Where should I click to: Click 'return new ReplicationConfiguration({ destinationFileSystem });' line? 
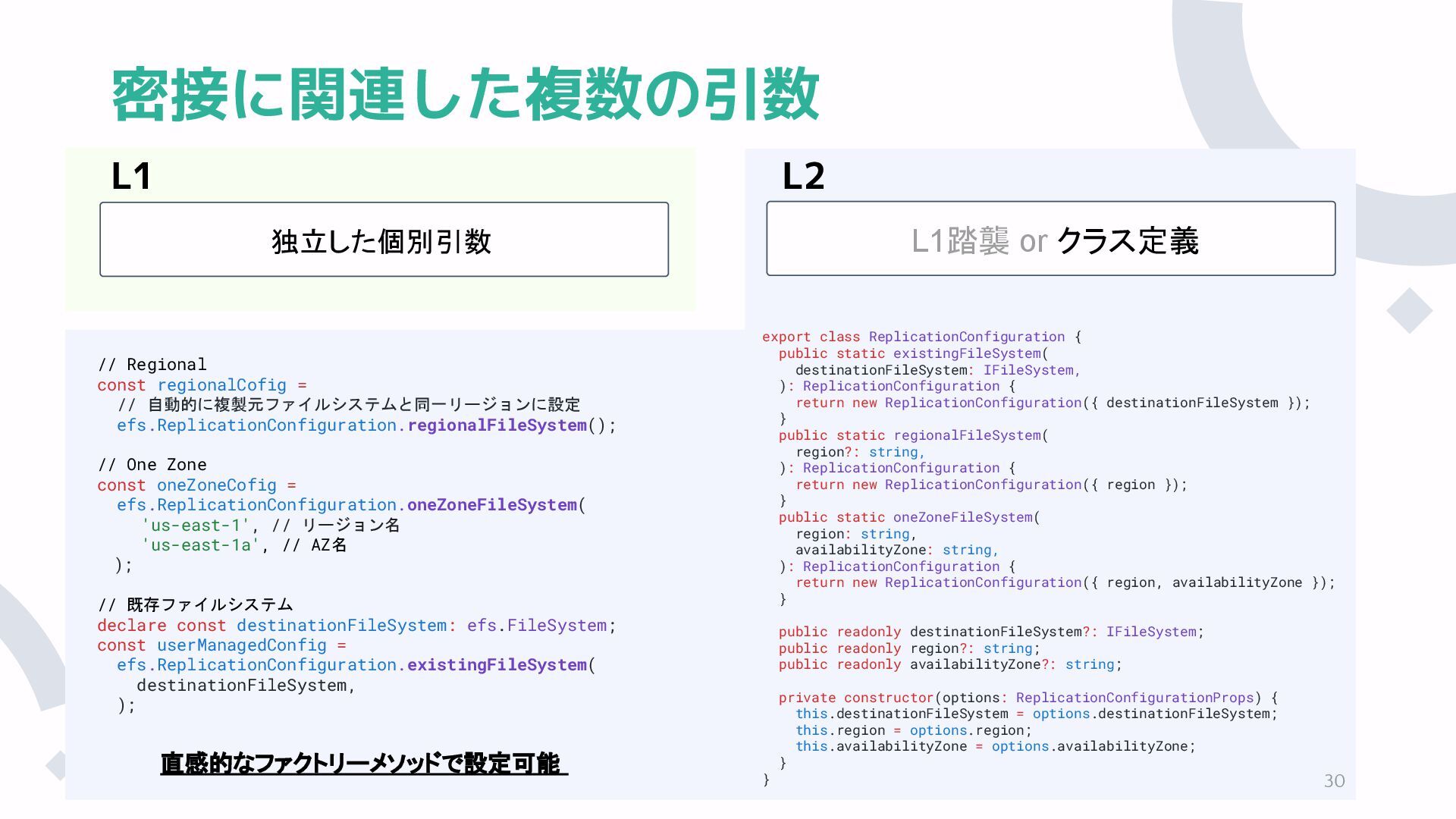point(1053,403)
